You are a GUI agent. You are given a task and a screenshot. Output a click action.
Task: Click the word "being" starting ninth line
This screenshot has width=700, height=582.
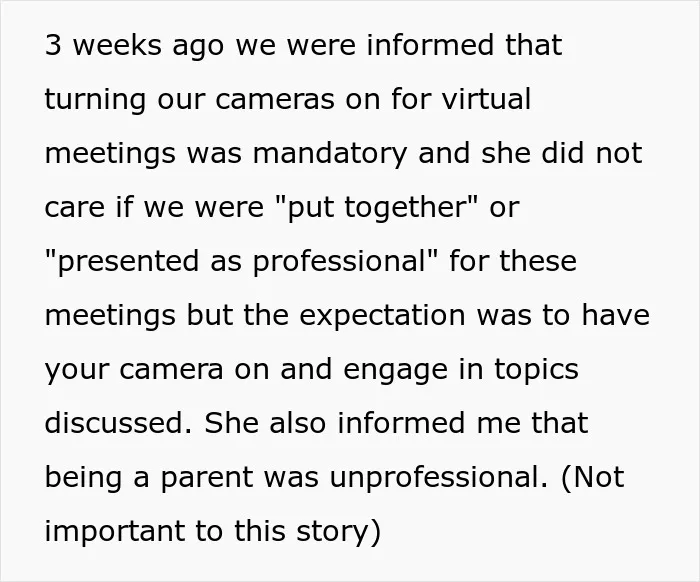click(83, 478)
